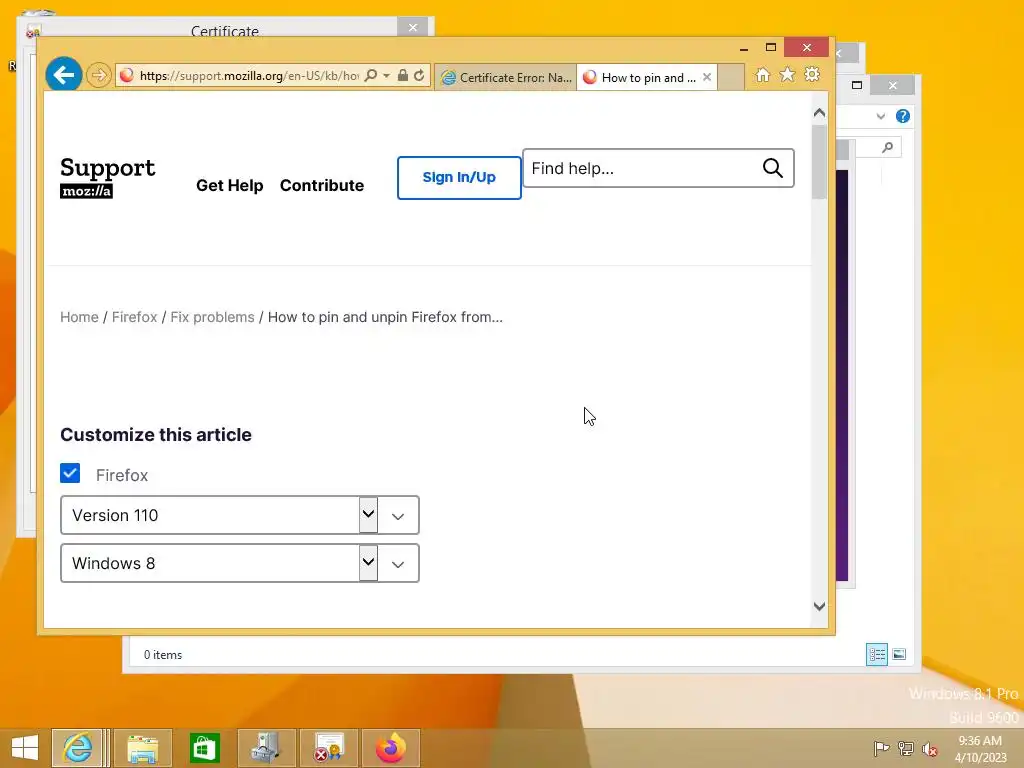Click the page scrollbar up arrow
Screen dimensions: 1024x768
820,113
